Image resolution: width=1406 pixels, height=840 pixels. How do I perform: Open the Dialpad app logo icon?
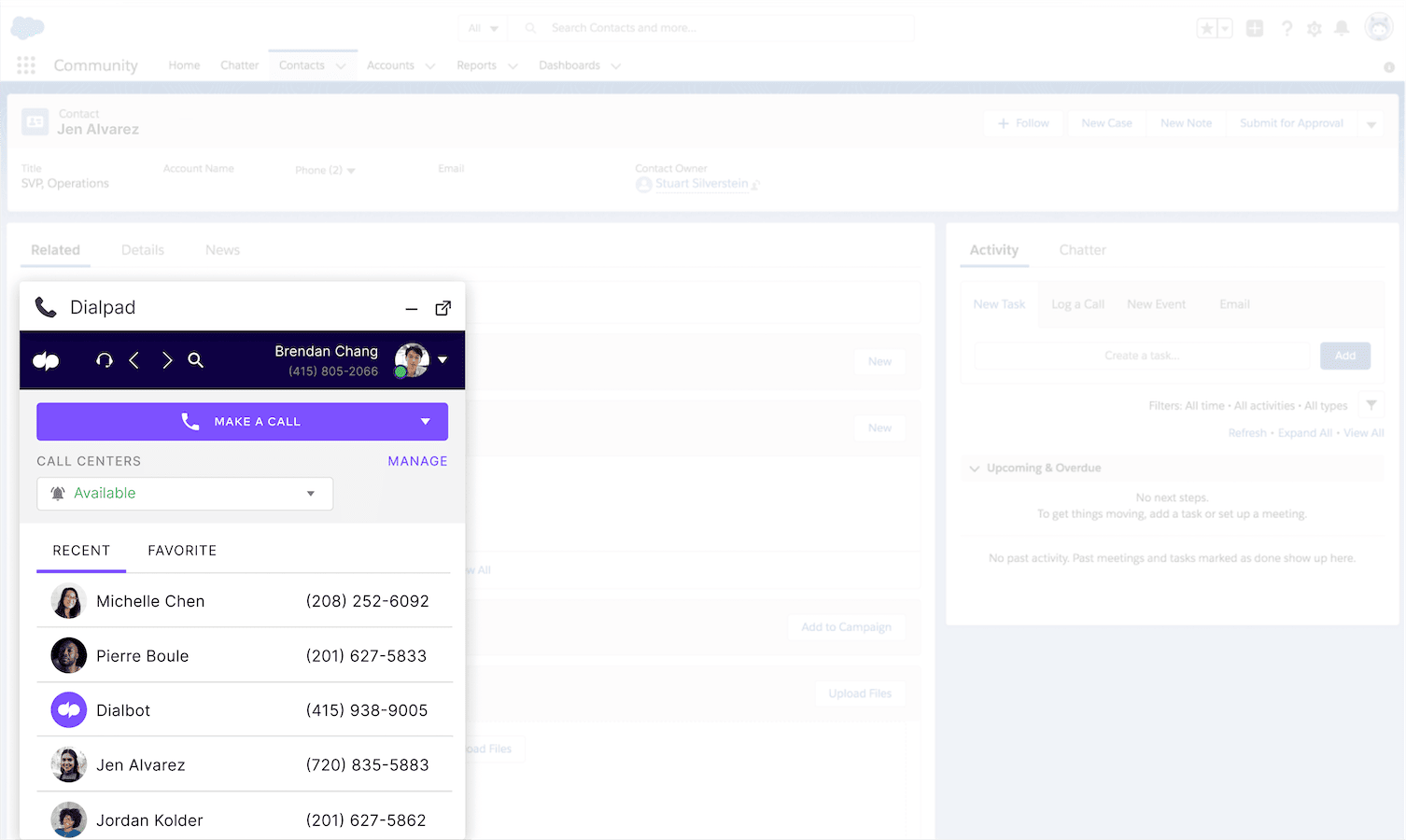click(45, 360)
